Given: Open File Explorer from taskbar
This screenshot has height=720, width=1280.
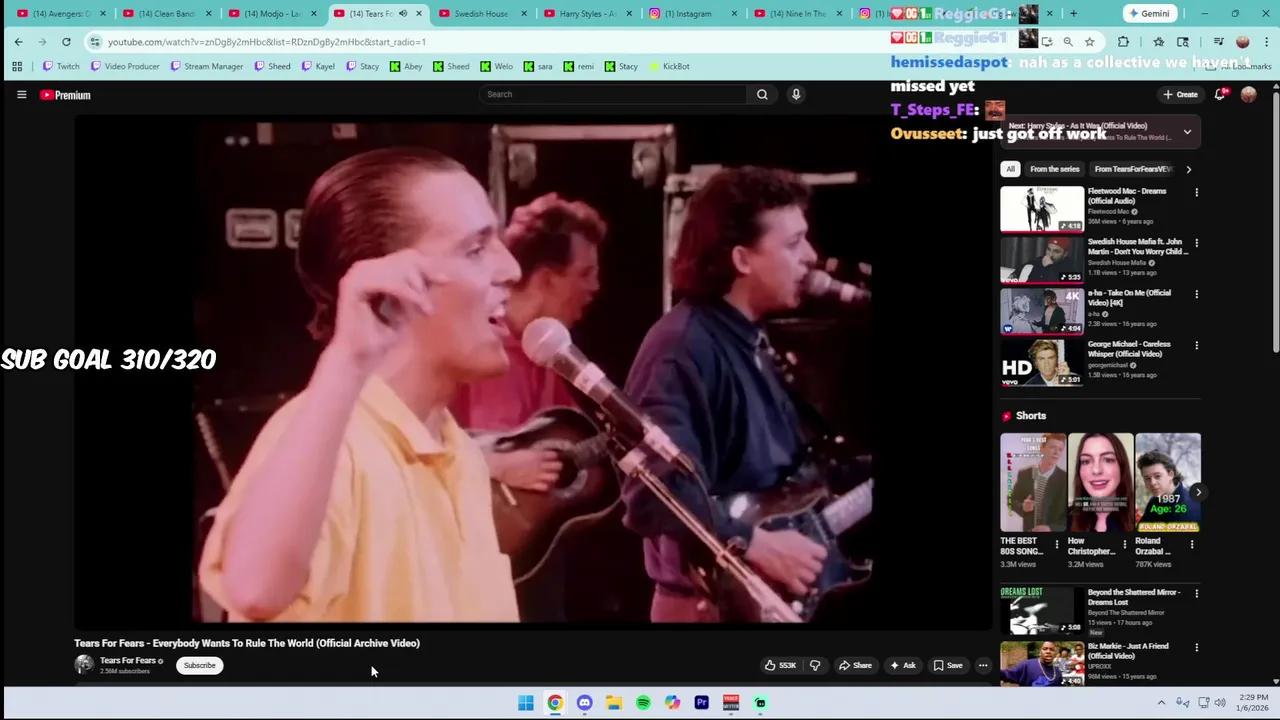Looking at the screenshot, I should coord(614,703).
